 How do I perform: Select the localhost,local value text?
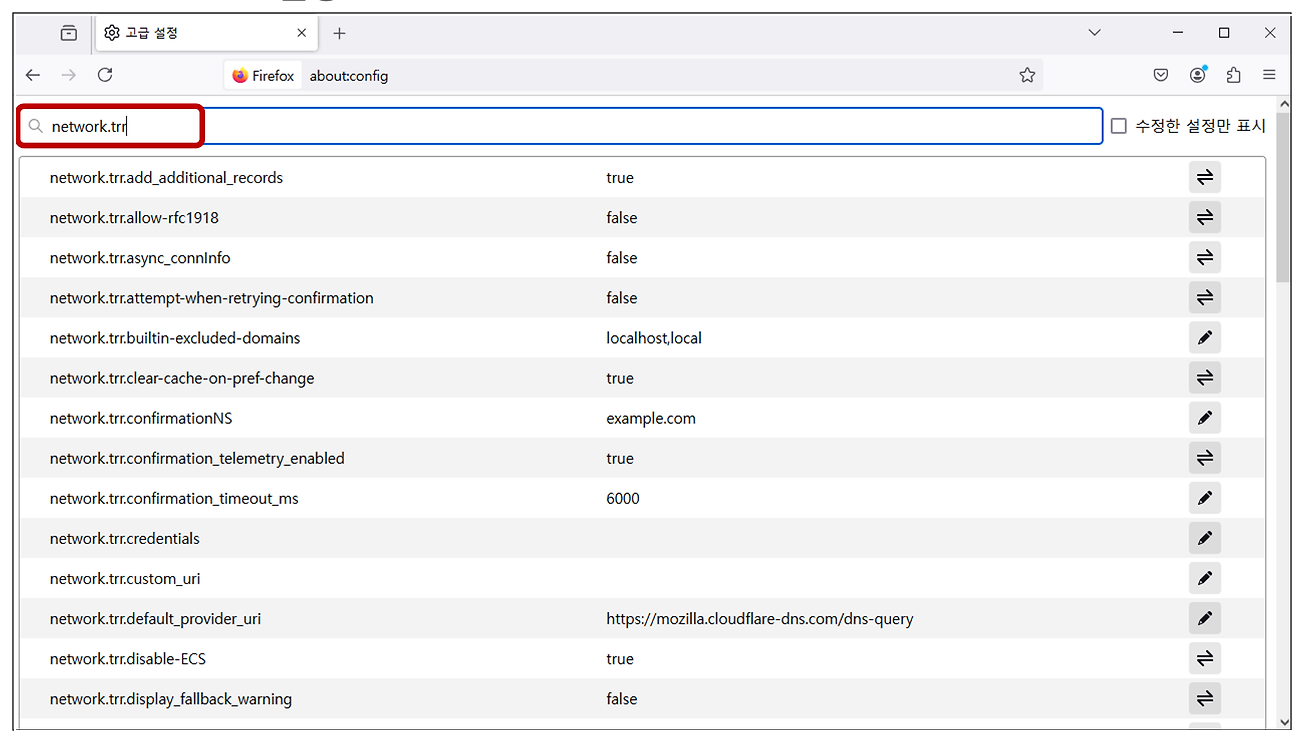[654, 338]
